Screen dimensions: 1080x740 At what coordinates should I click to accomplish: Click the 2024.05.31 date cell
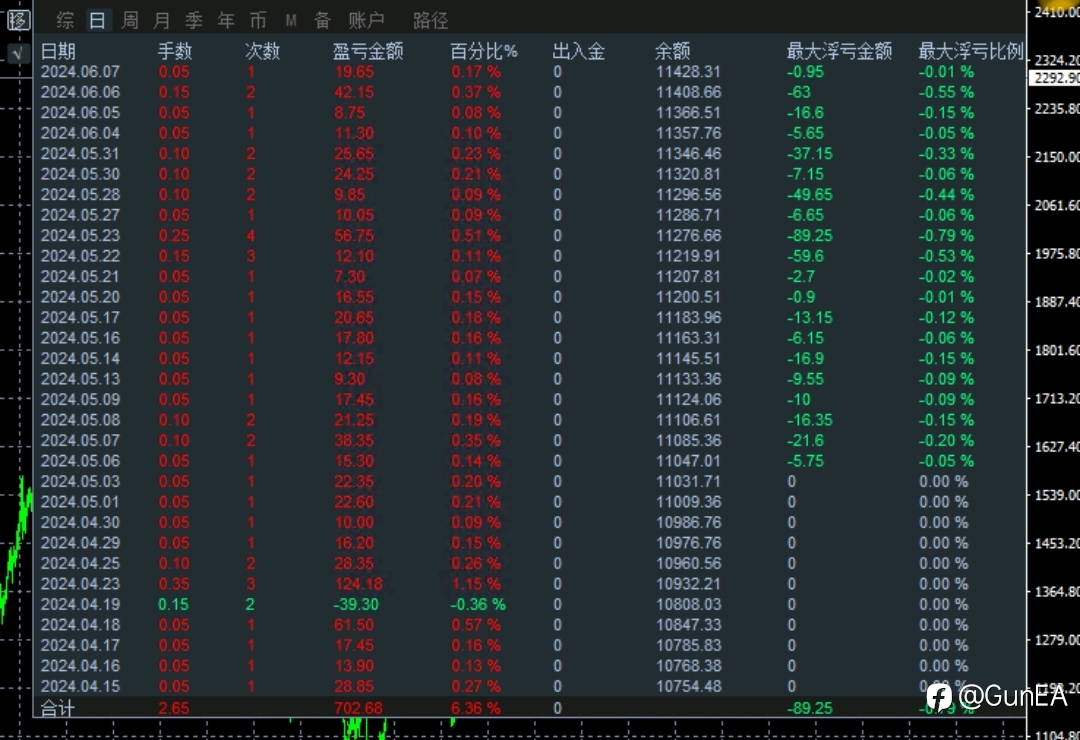pos(80,154)
